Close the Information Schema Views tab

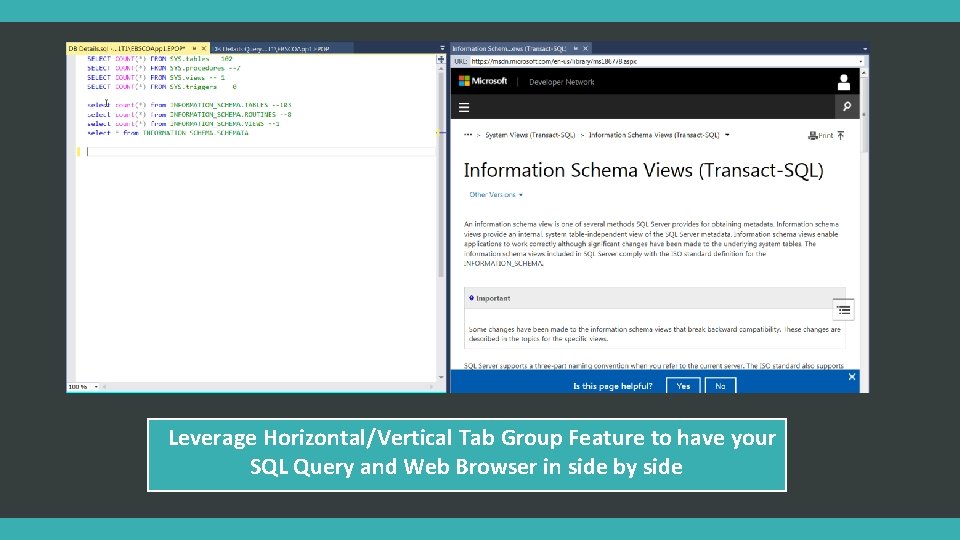[x=585, y=48]
